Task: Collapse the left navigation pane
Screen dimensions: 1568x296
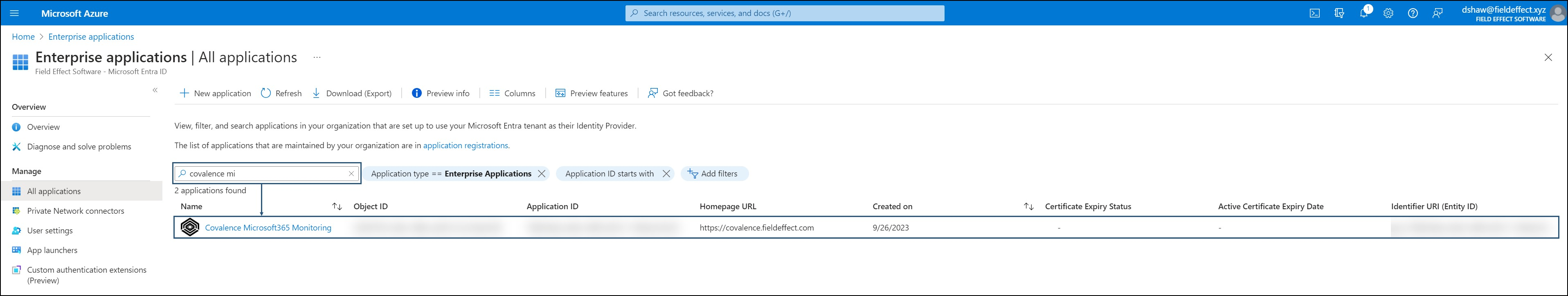Action: 155,90
